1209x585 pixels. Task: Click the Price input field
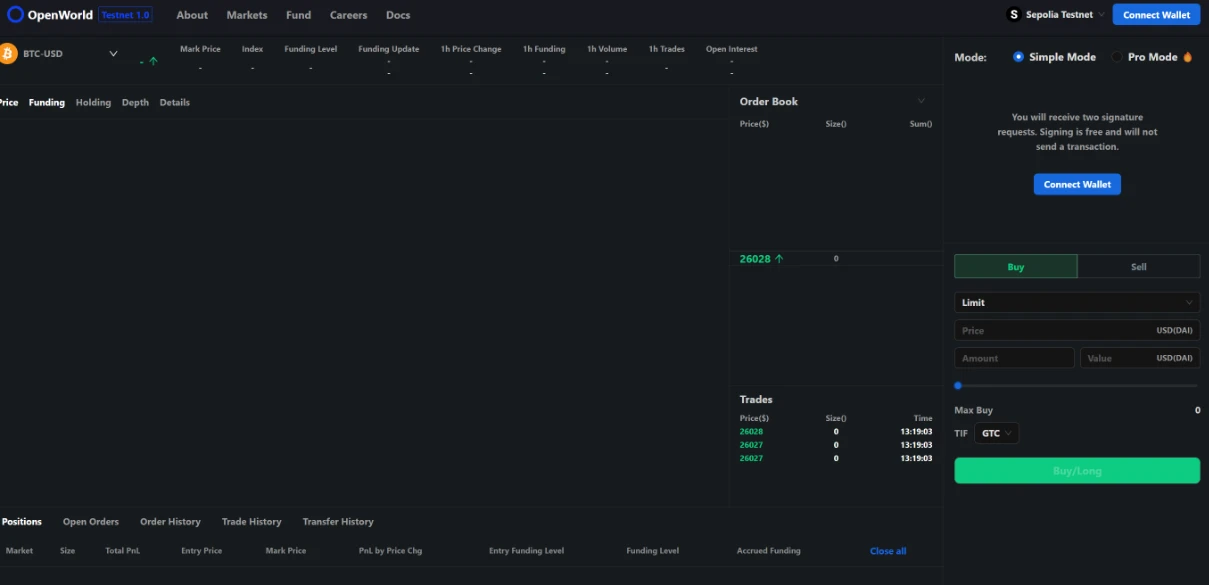(1050, 330)
